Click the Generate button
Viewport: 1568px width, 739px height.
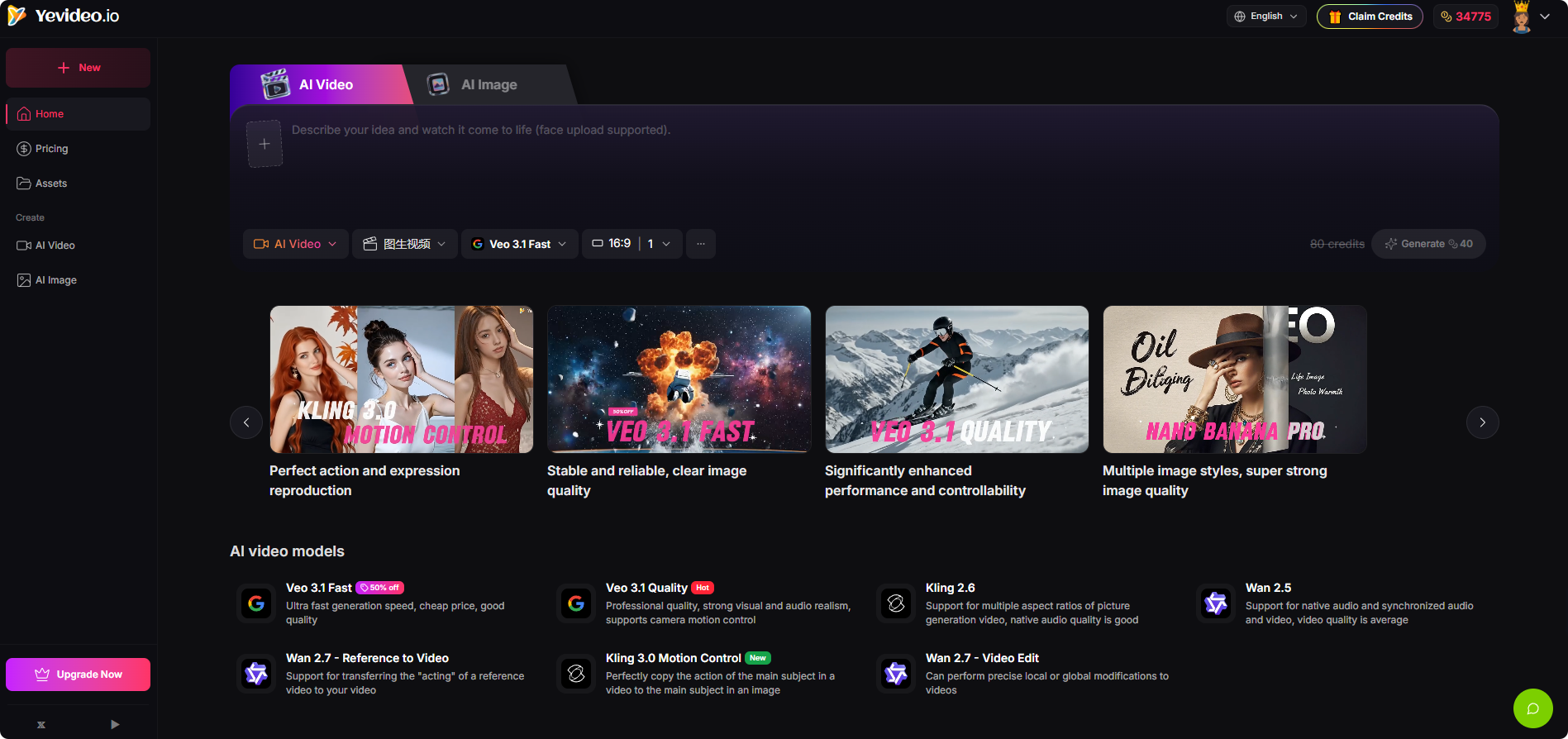(x=1428, y=244)
